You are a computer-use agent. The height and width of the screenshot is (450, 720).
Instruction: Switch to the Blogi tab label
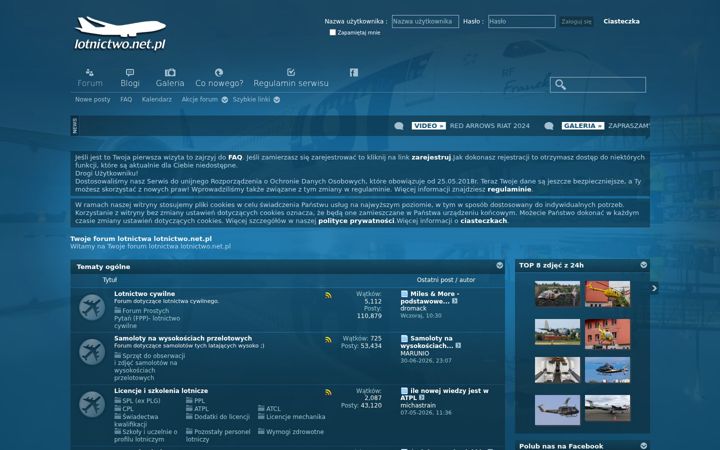tap(130, 83)
